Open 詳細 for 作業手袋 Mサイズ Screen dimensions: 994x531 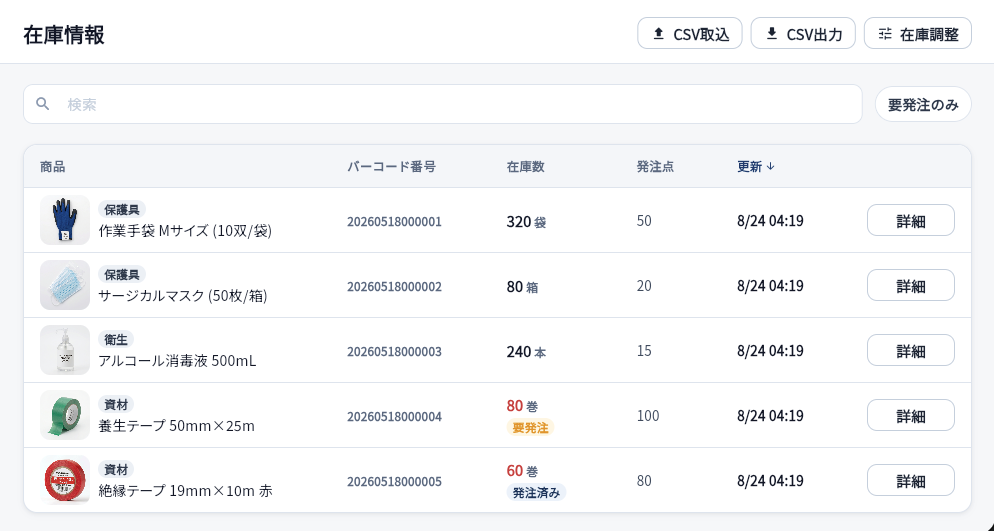(911, 221)
